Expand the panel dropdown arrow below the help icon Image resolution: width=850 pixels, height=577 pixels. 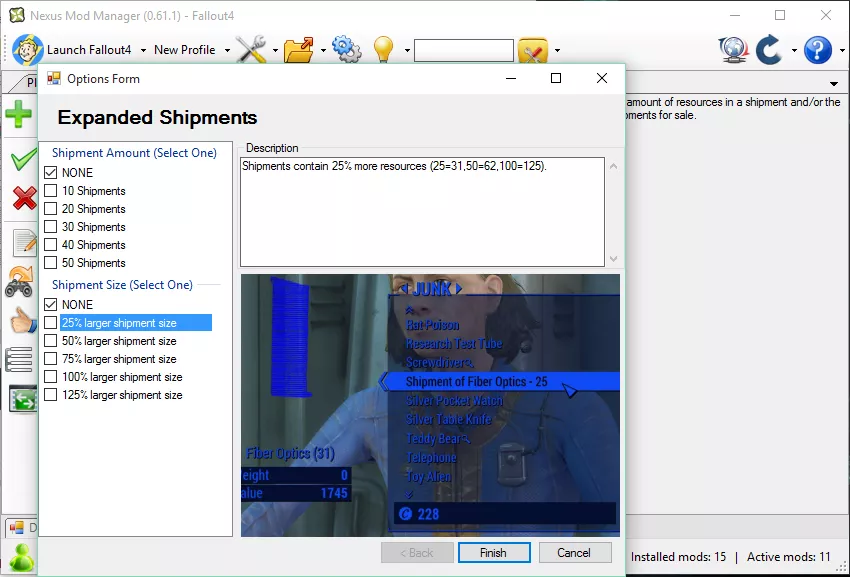point(834,84)
